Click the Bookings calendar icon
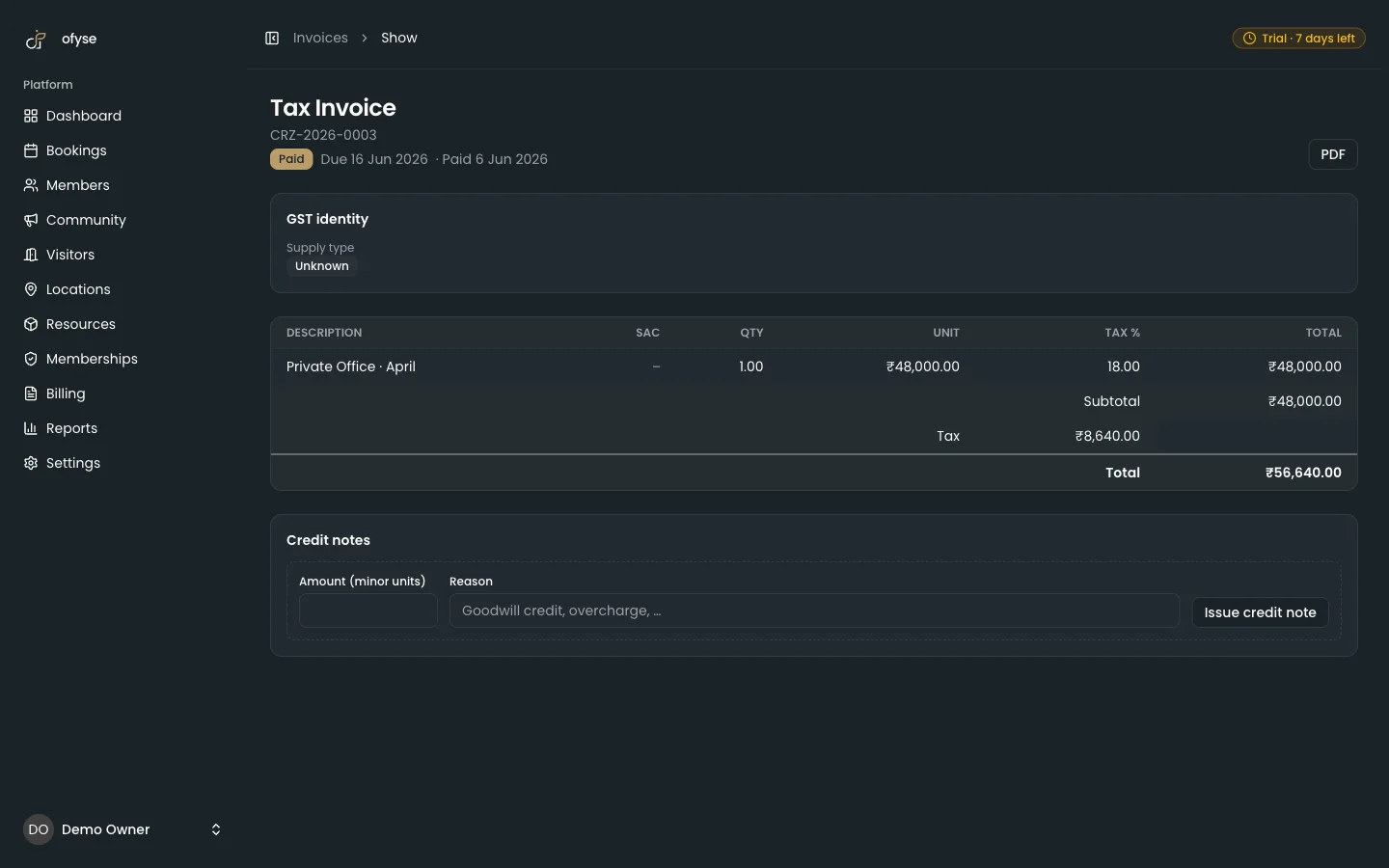The height and width of the screenshot is (868, 1389). 31,150
